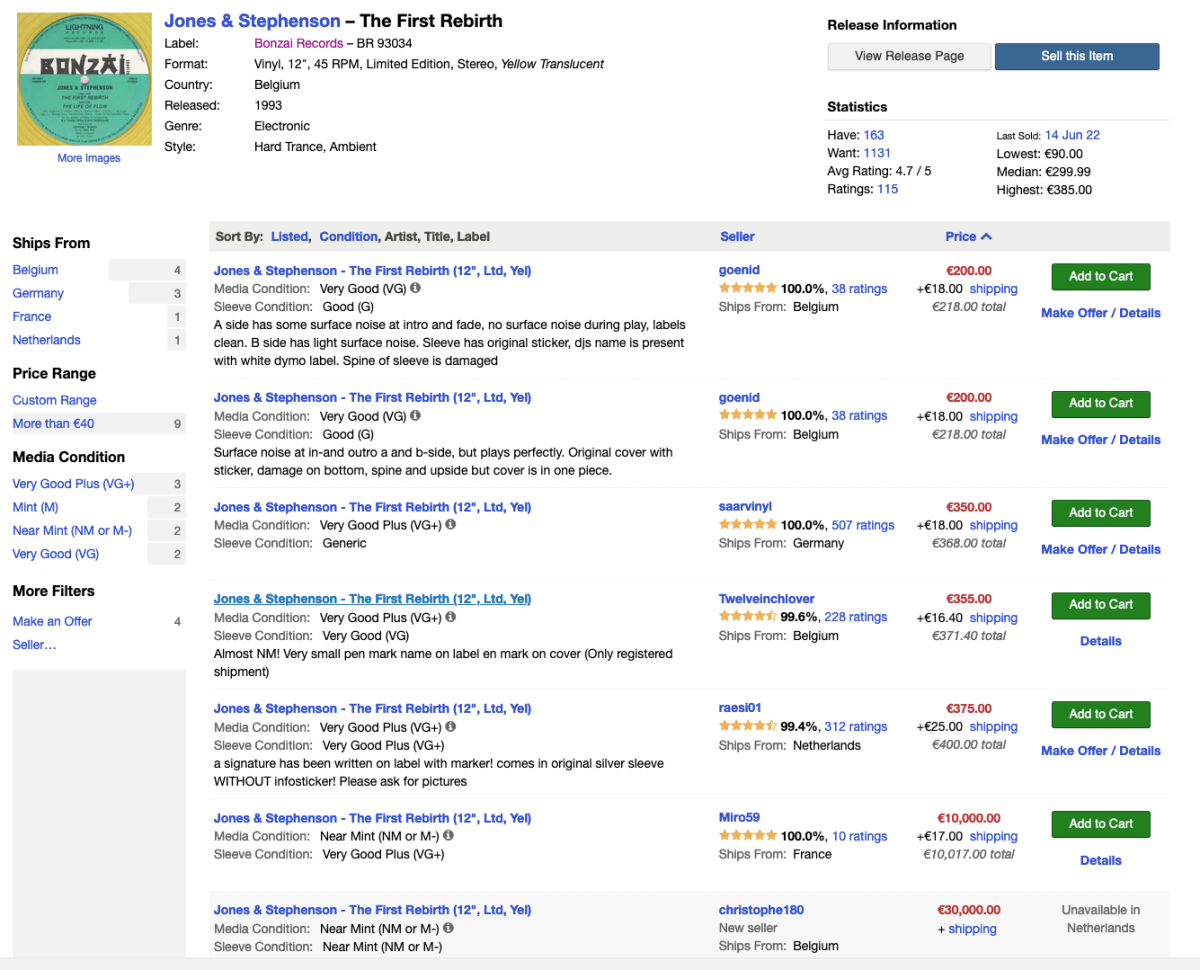This screenshot has width=1200, height=970.
Task: View raesi01's 312 ratings
Action: (x=856, y=727)
